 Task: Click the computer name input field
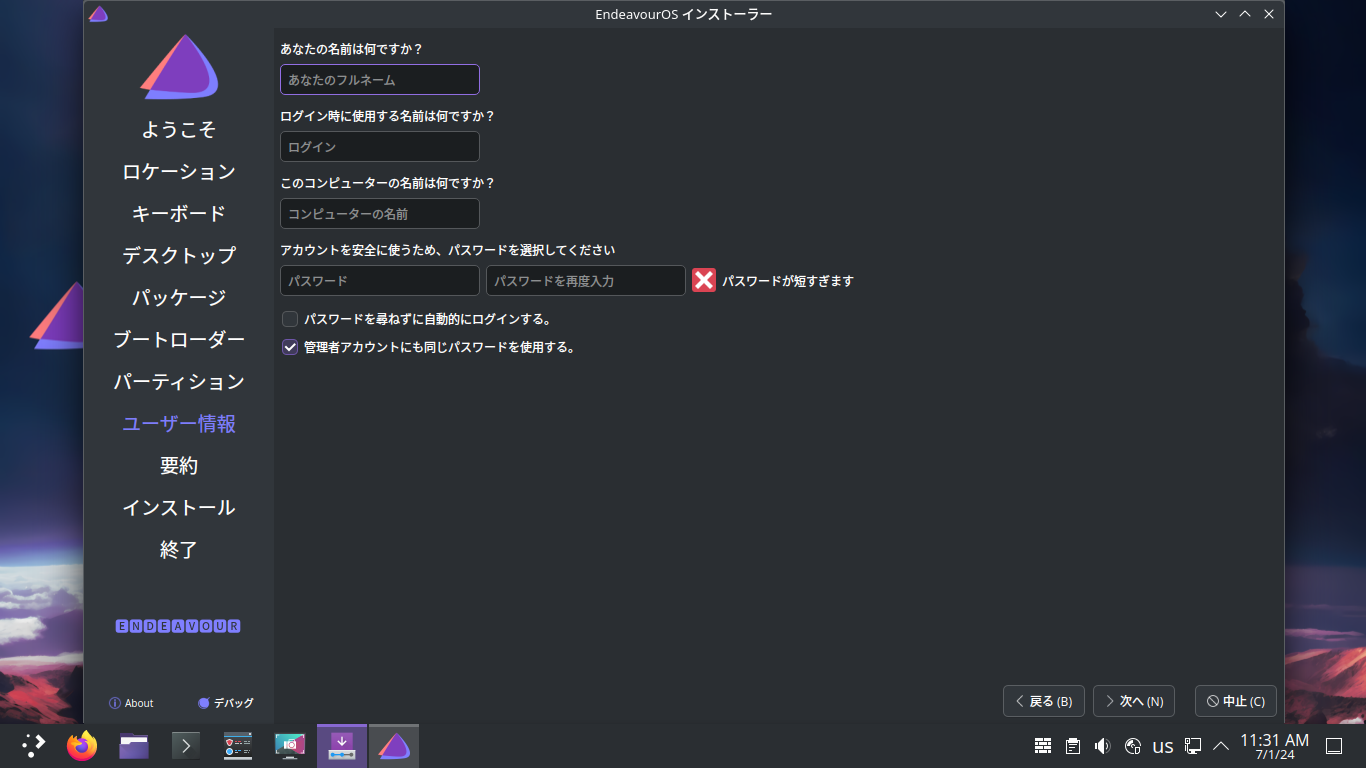click(x=380, y=214)
